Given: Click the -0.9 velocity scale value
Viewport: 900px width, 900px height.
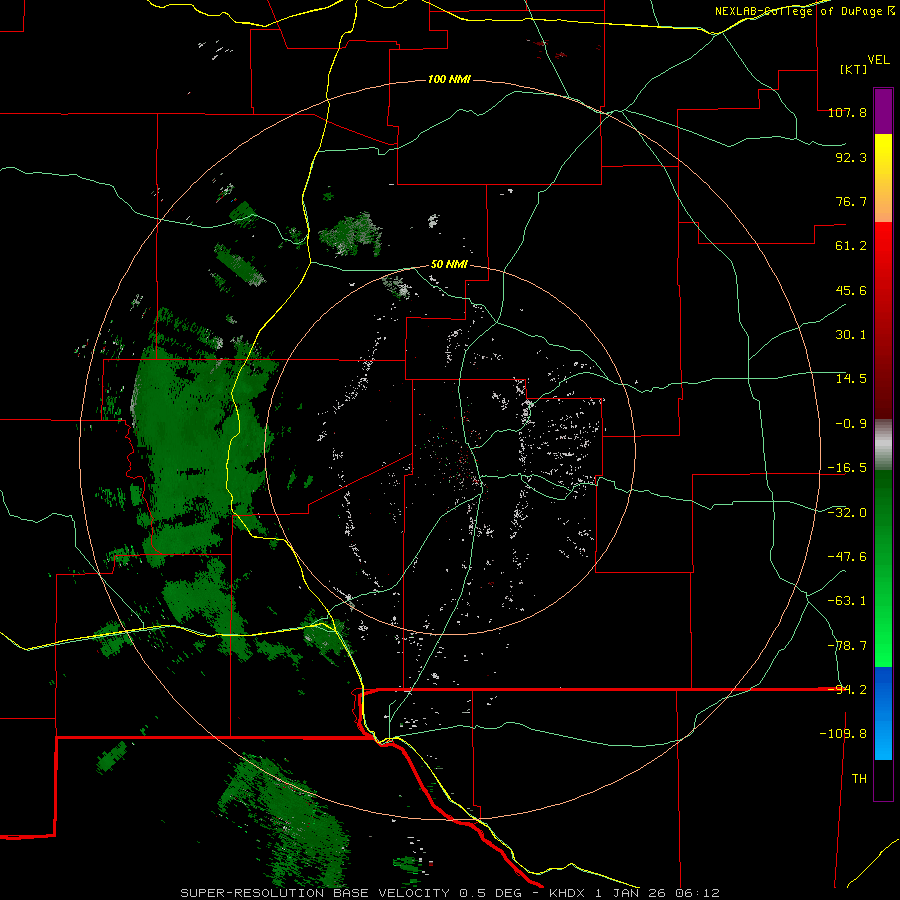Looking at the screenshot, I should point(851,424).
